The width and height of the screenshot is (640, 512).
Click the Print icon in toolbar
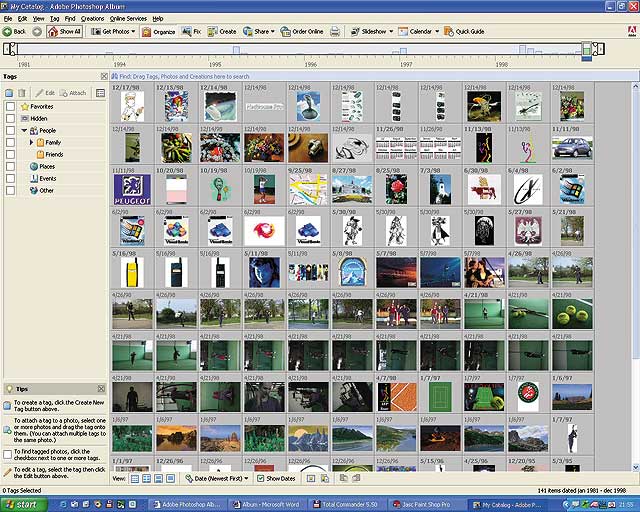[x=335, y=31]
